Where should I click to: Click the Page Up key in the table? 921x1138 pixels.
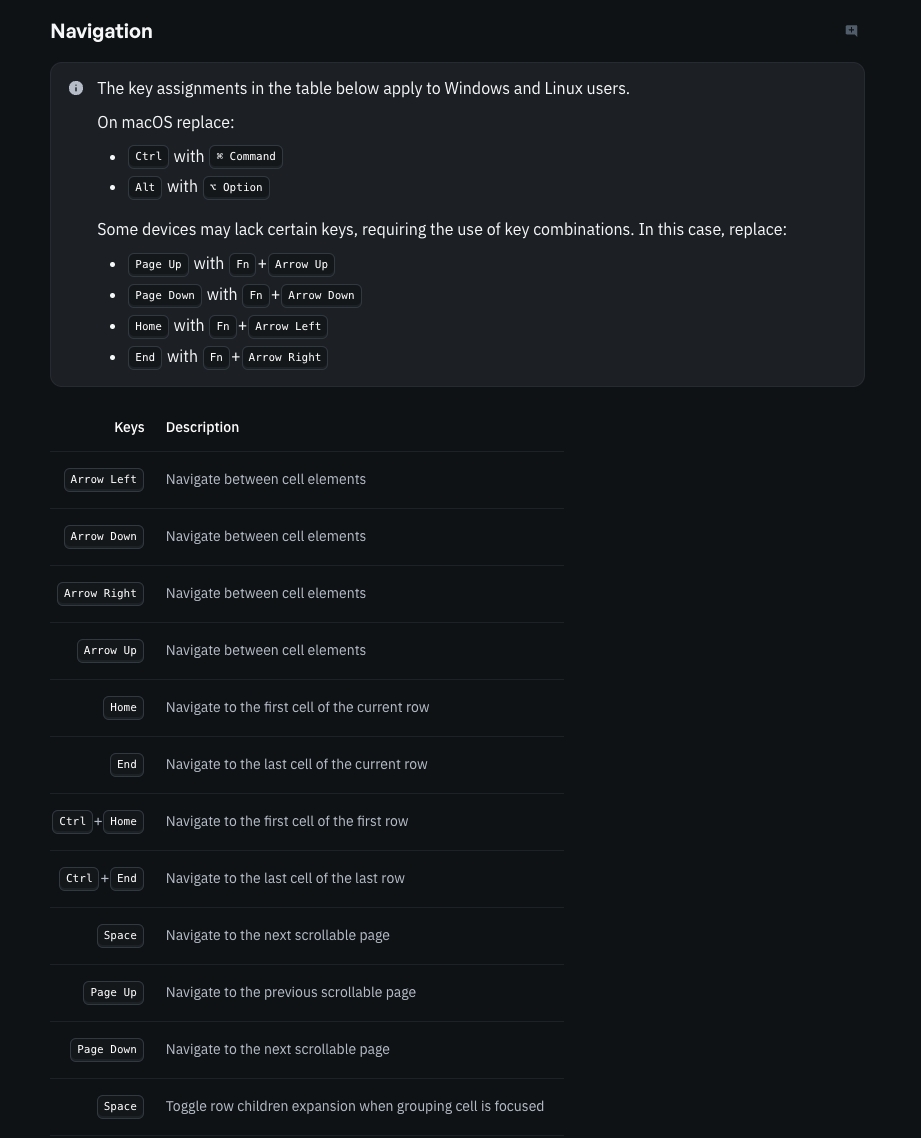pos(113,993)
